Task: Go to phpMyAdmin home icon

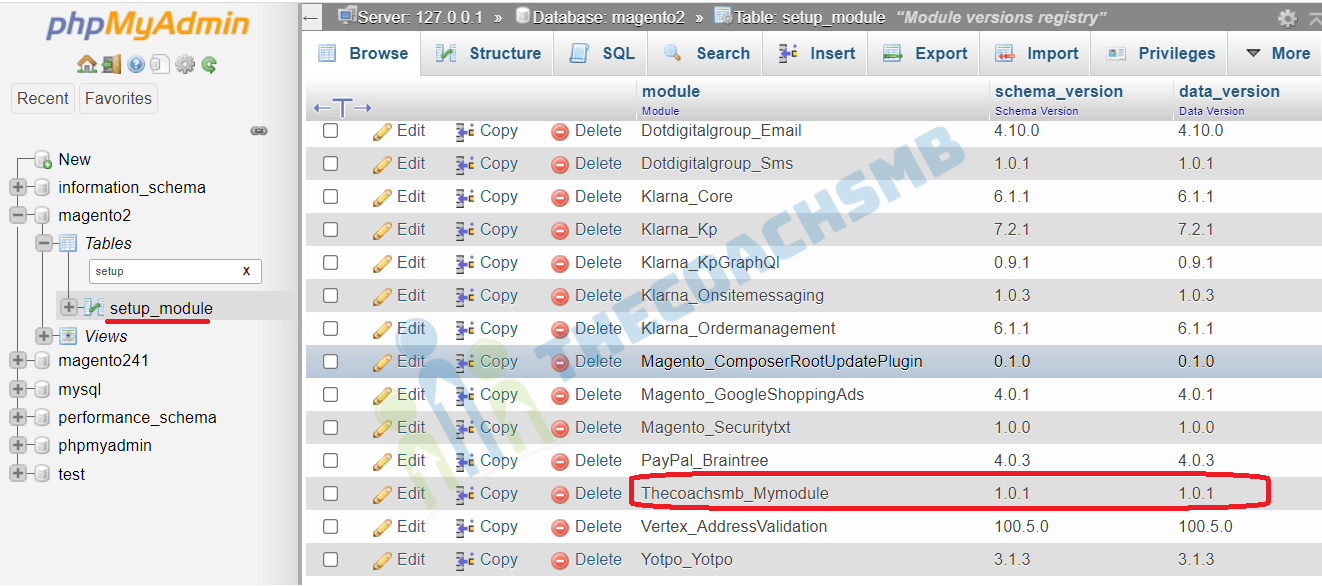Action: (x=86, y=65)
